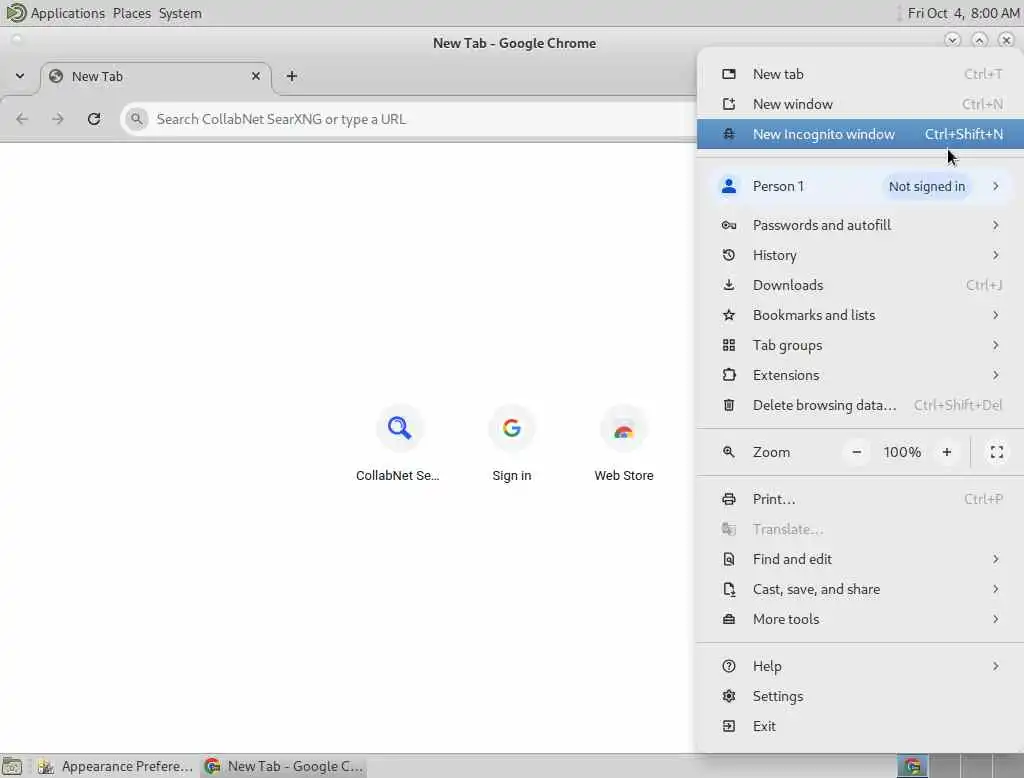Viewport: 1024px width, 778px height.
Task: Click the New window icon in menu
Action: tap(729, 104)
